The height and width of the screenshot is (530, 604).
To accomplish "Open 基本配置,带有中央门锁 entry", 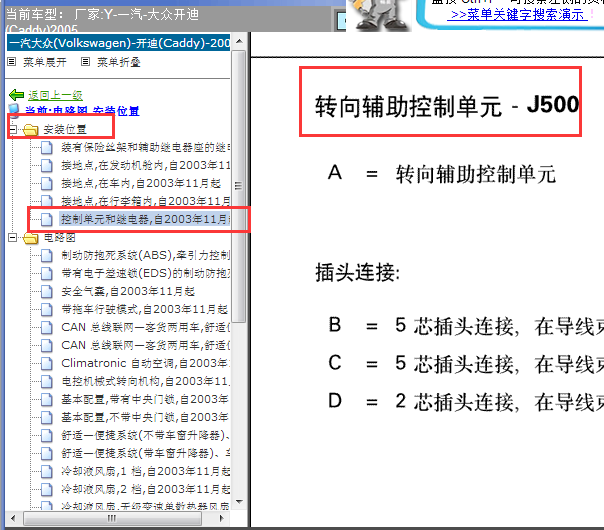I will click(145, 399).
